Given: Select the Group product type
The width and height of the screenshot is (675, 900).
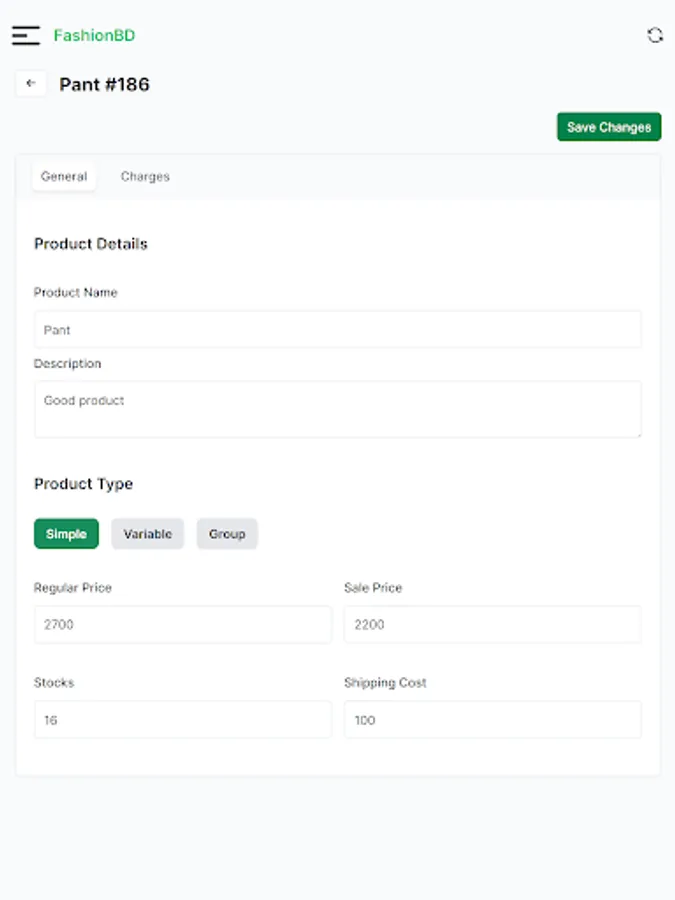Looking at the screenshot, I should pos(227,534).
